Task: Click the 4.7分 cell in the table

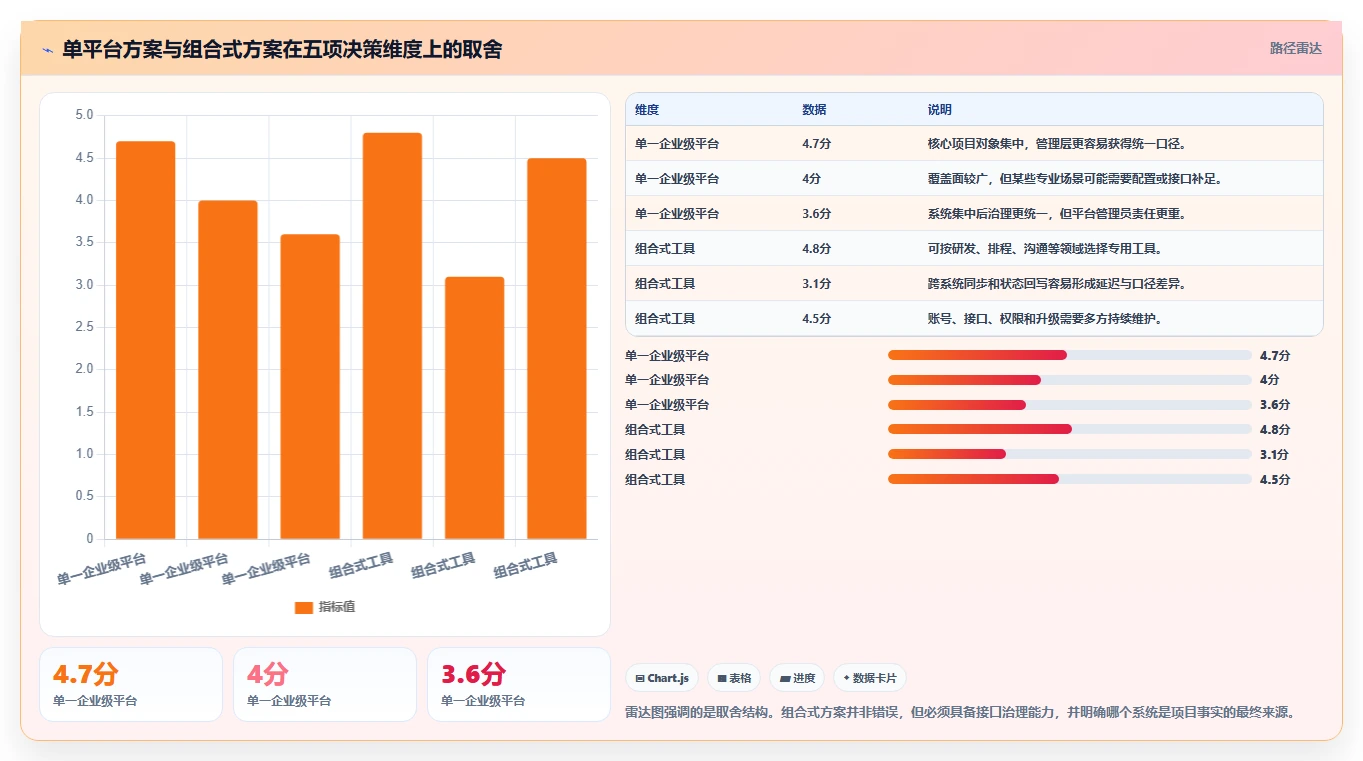Action: (816, 144)
